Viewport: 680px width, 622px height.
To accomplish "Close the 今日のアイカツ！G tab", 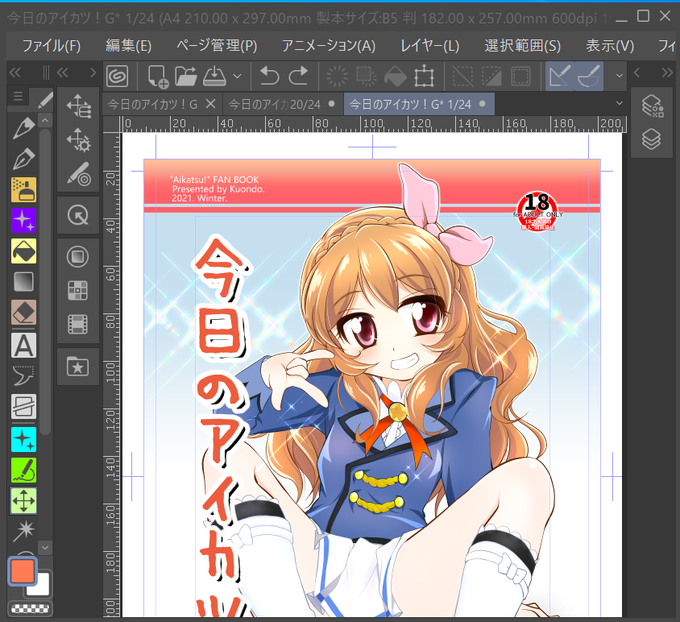I will (211, 104).
